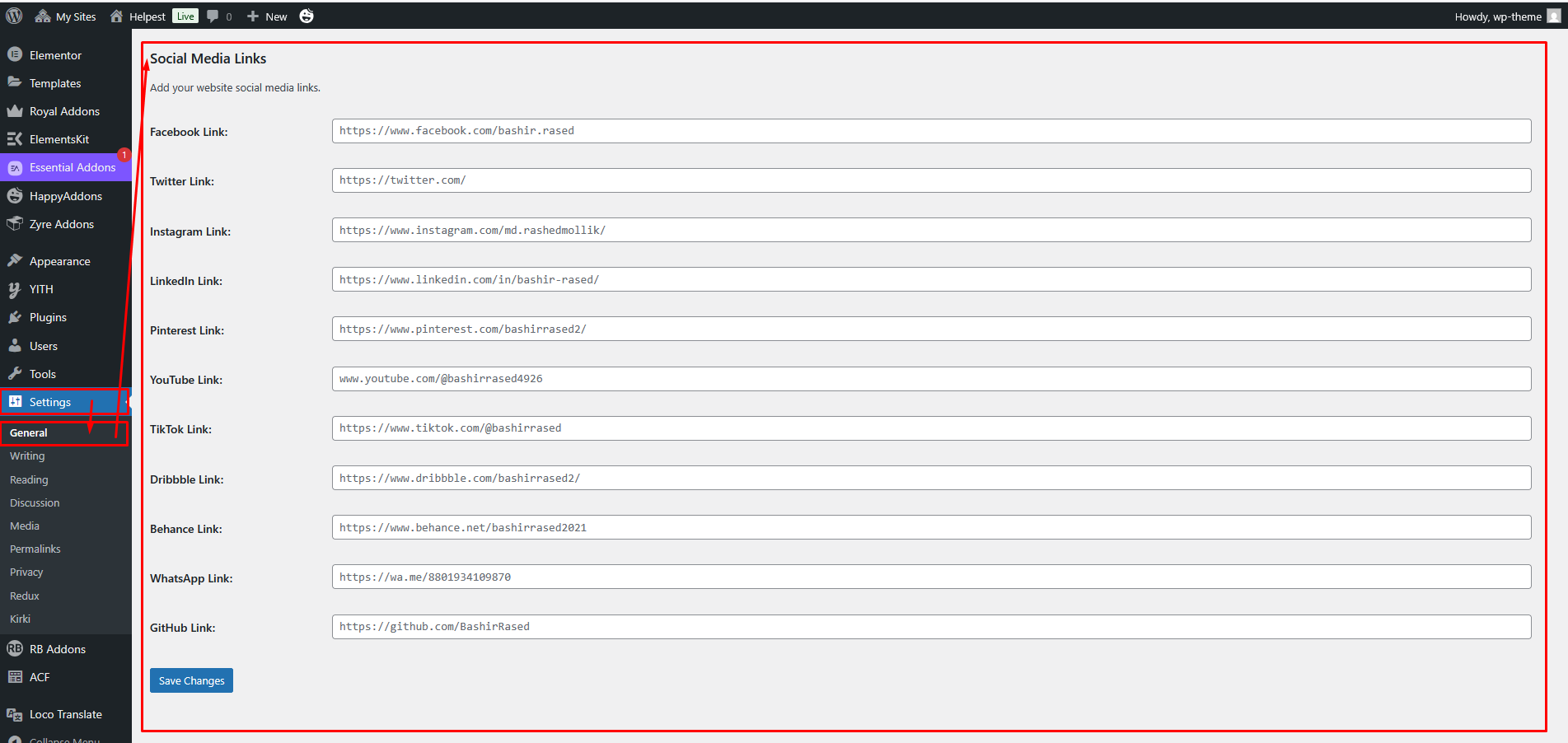The image size is (1568, 743).
Task: Click the Helpest site name link
Action: coord(147,16)
